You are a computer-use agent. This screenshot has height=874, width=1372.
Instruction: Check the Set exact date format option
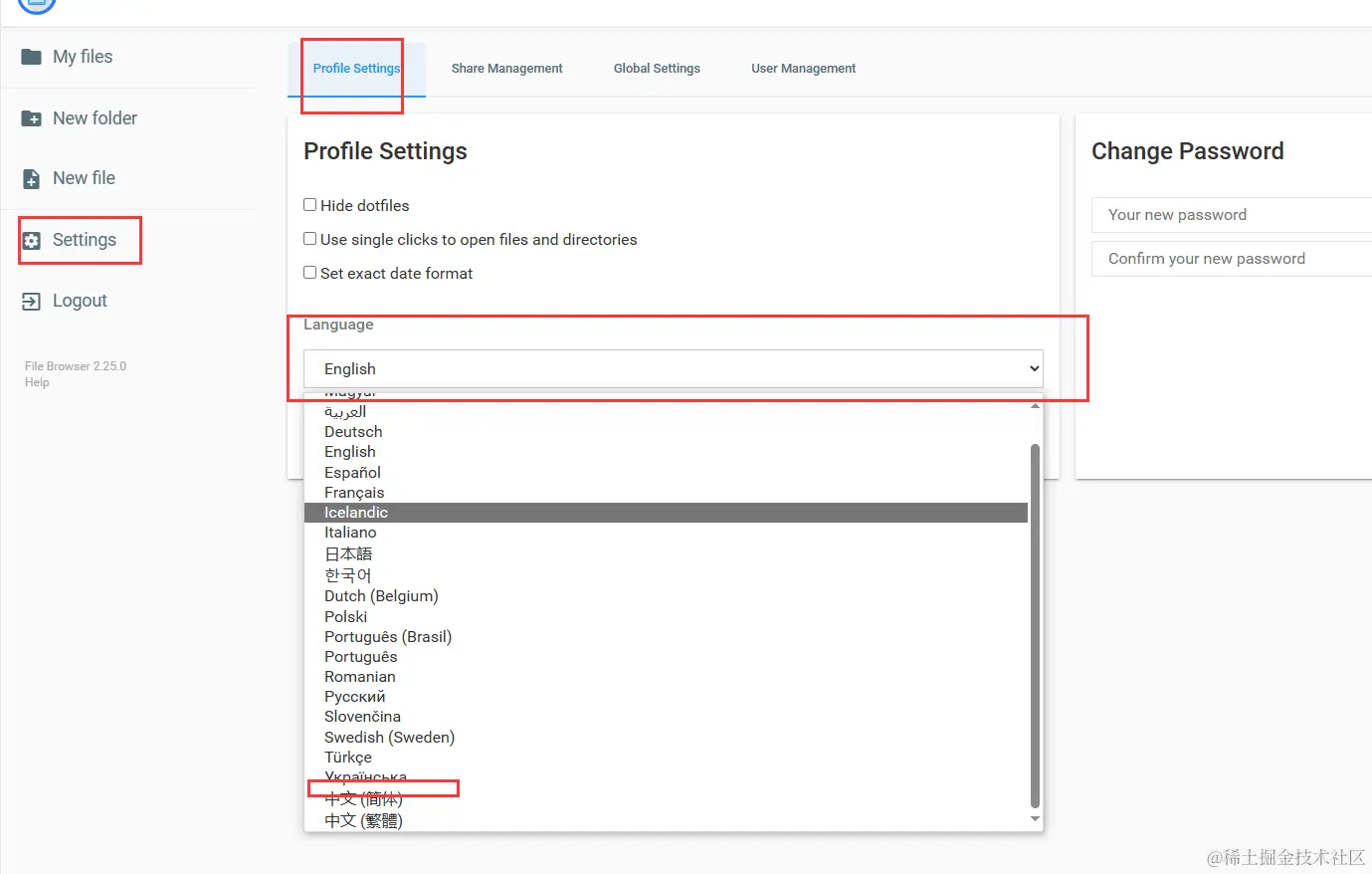point(310,273)
